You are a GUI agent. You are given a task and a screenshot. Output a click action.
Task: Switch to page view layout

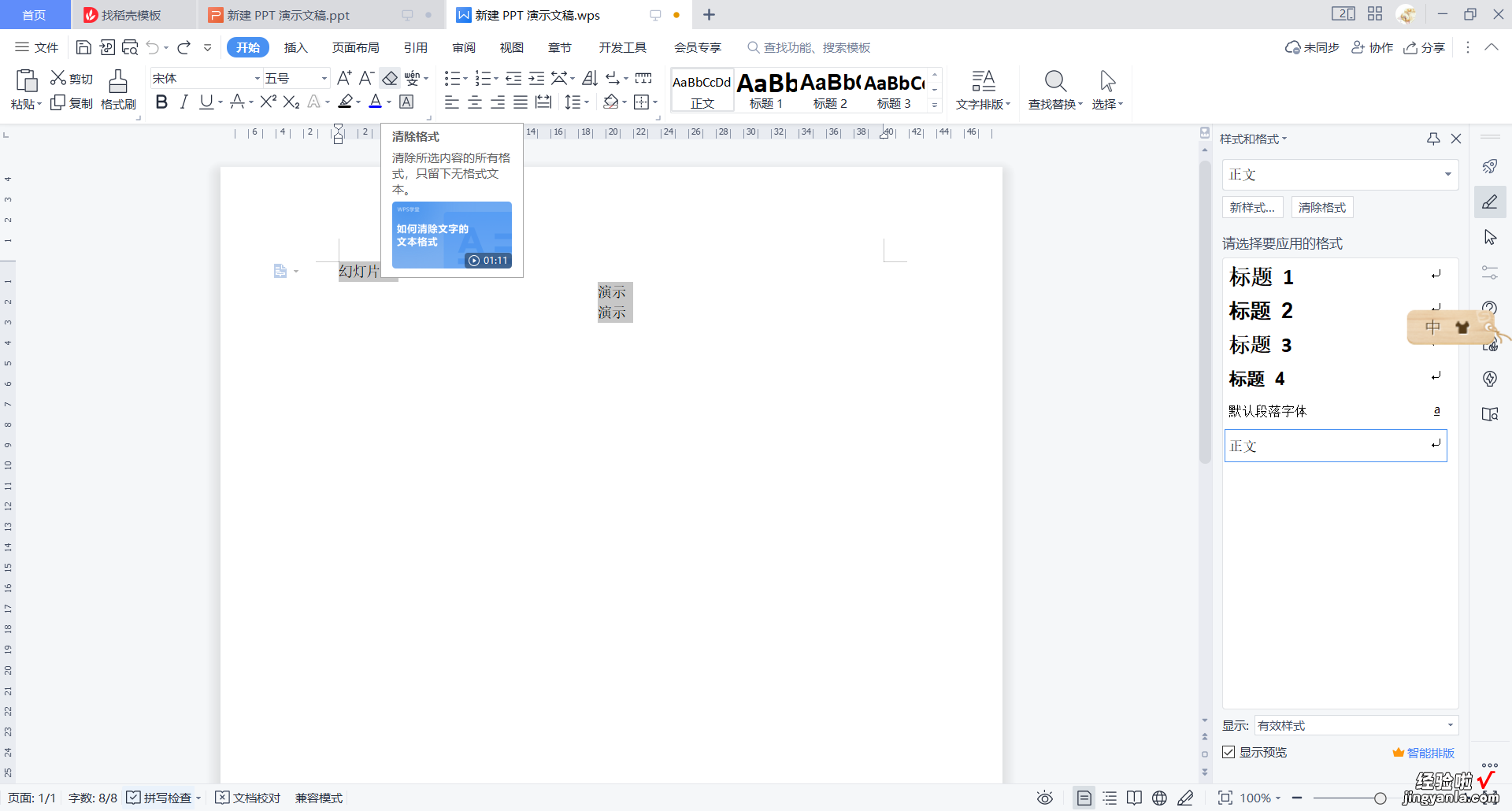pyautogui.click(x=1084, y=798)
